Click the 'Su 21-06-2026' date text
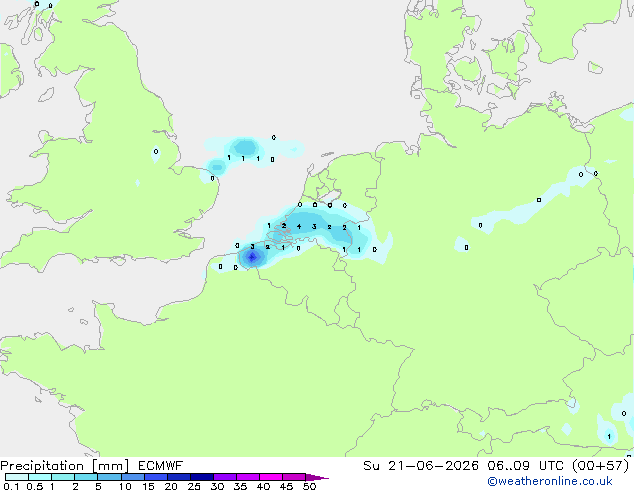The image size is (634, 490). click(421, 466)
